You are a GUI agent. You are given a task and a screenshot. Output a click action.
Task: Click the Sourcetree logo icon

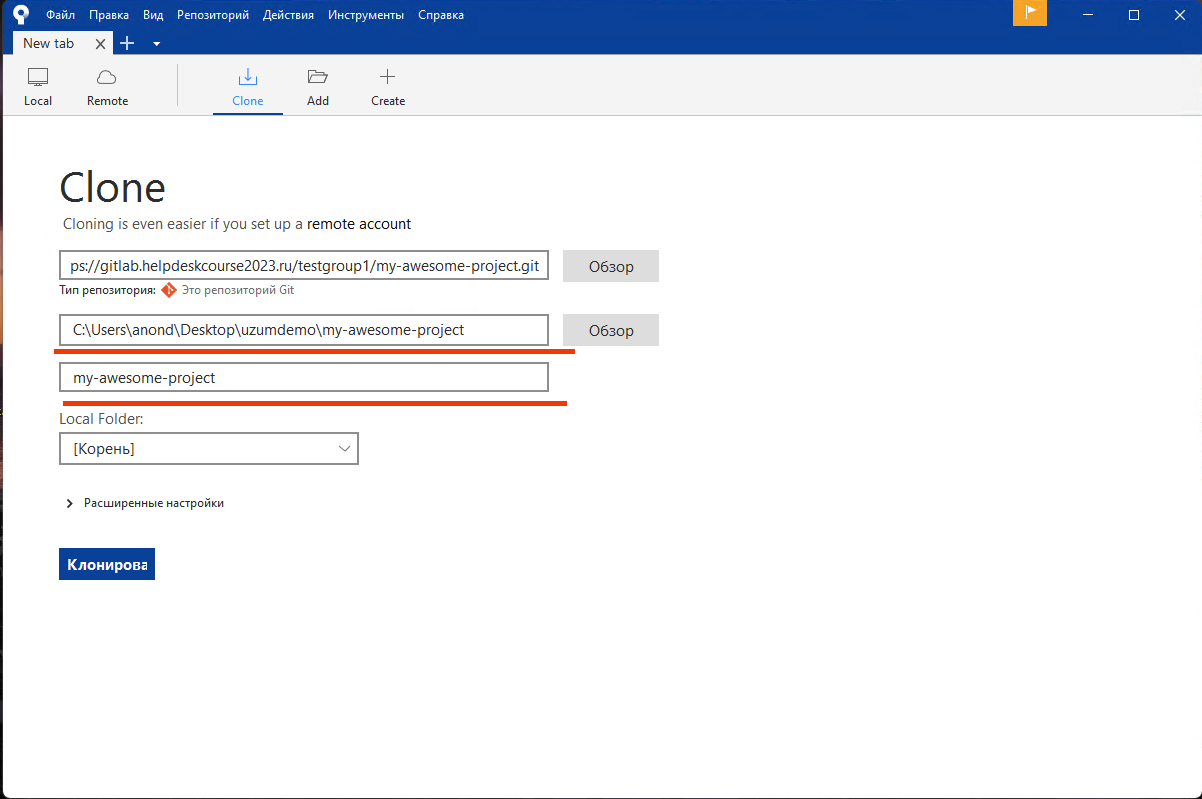coord(20,15)
